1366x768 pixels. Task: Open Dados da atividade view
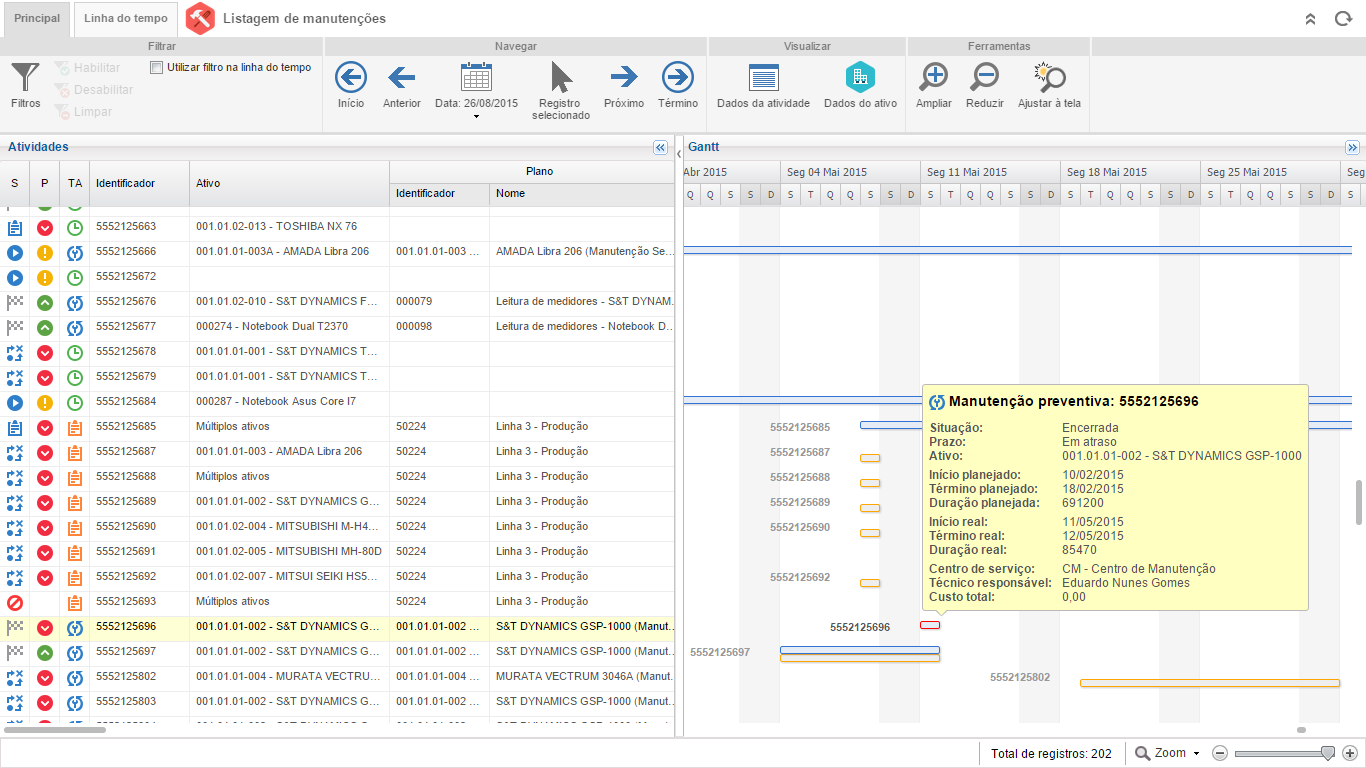point(763,78)
